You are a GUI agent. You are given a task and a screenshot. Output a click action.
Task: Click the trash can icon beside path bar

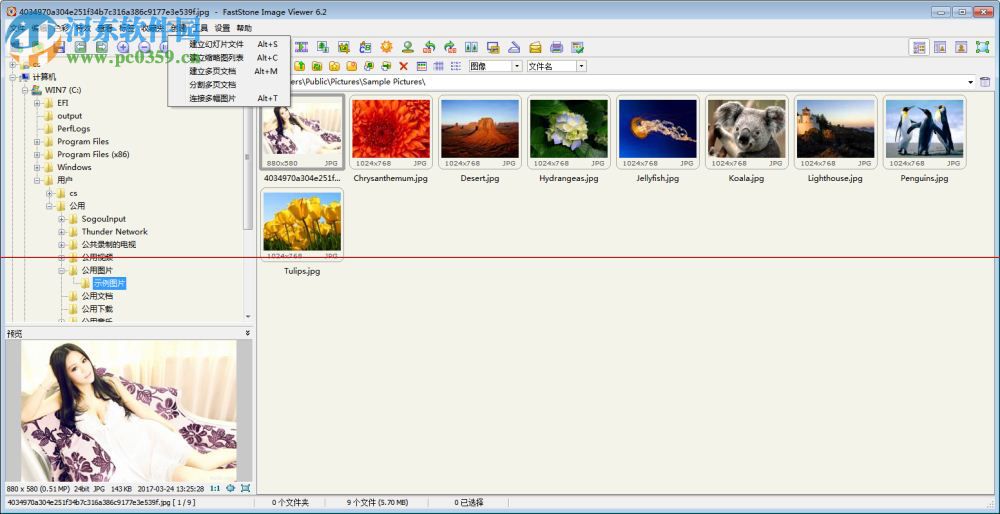point(985,82)
